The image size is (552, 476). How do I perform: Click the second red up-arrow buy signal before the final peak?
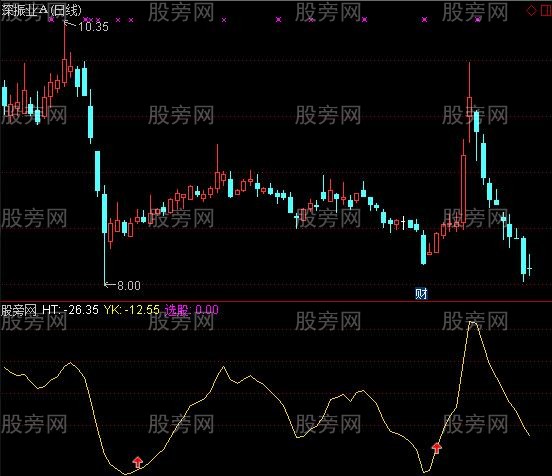pos(437,448)
